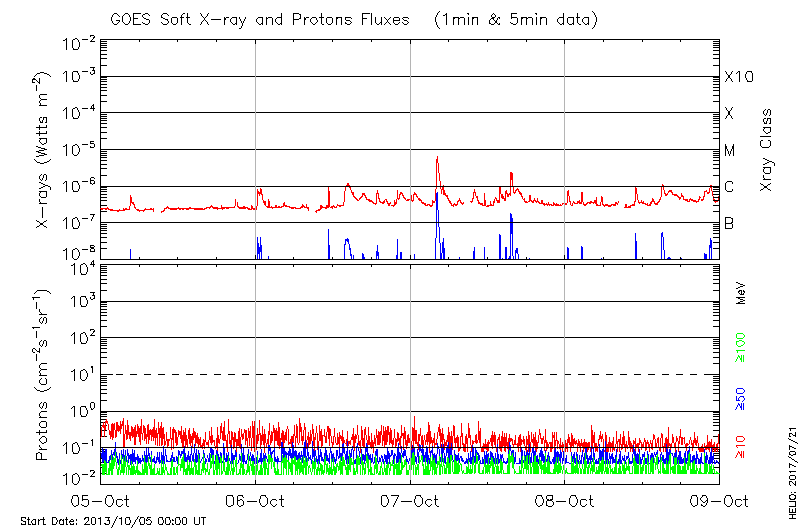Screen dimensions: 800x530
Task: Click the "Protons" vertical axis label
Action: tap(43, 375)
